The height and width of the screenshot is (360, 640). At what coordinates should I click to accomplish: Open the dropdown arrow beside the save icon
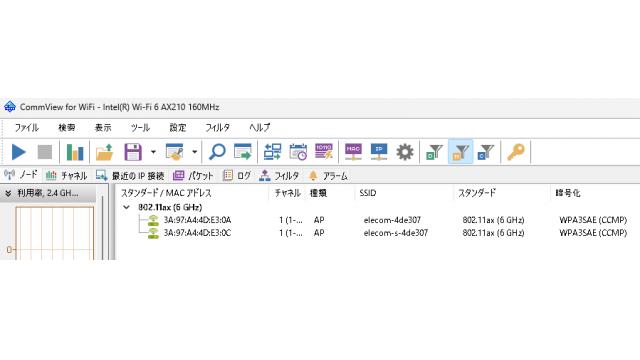pyautogui.click(x=153, y=152)
